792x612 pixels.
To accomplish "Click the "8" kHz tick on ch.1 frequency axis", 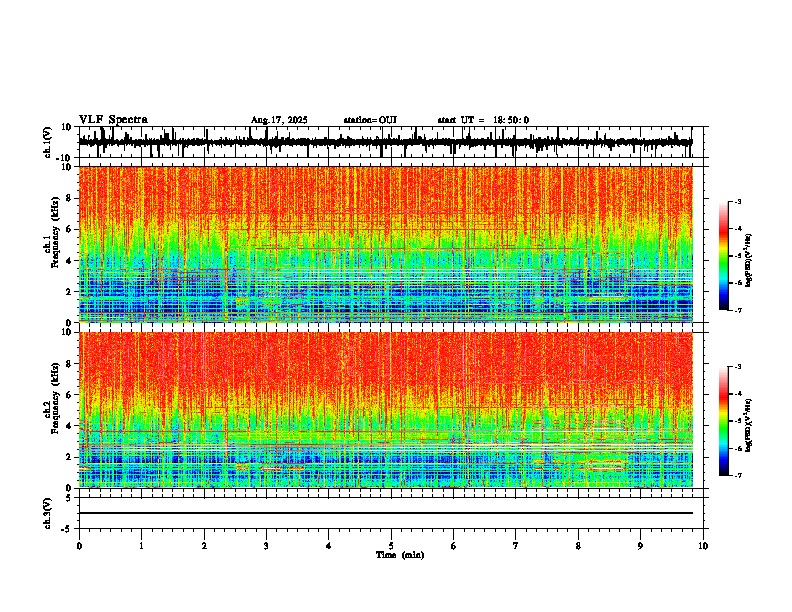I will (70, 198).
